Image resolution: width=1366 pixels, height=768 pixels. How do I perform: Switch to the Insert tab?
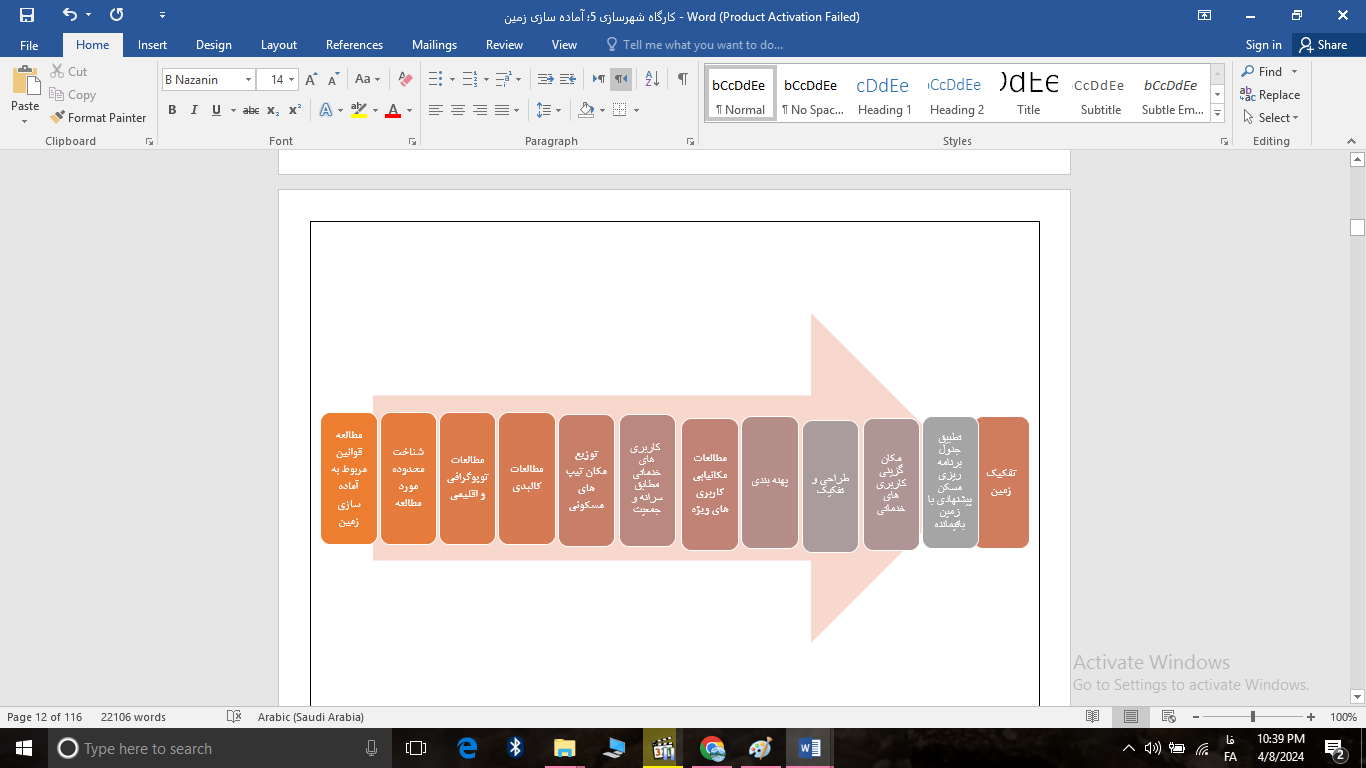tap(152, 45)
